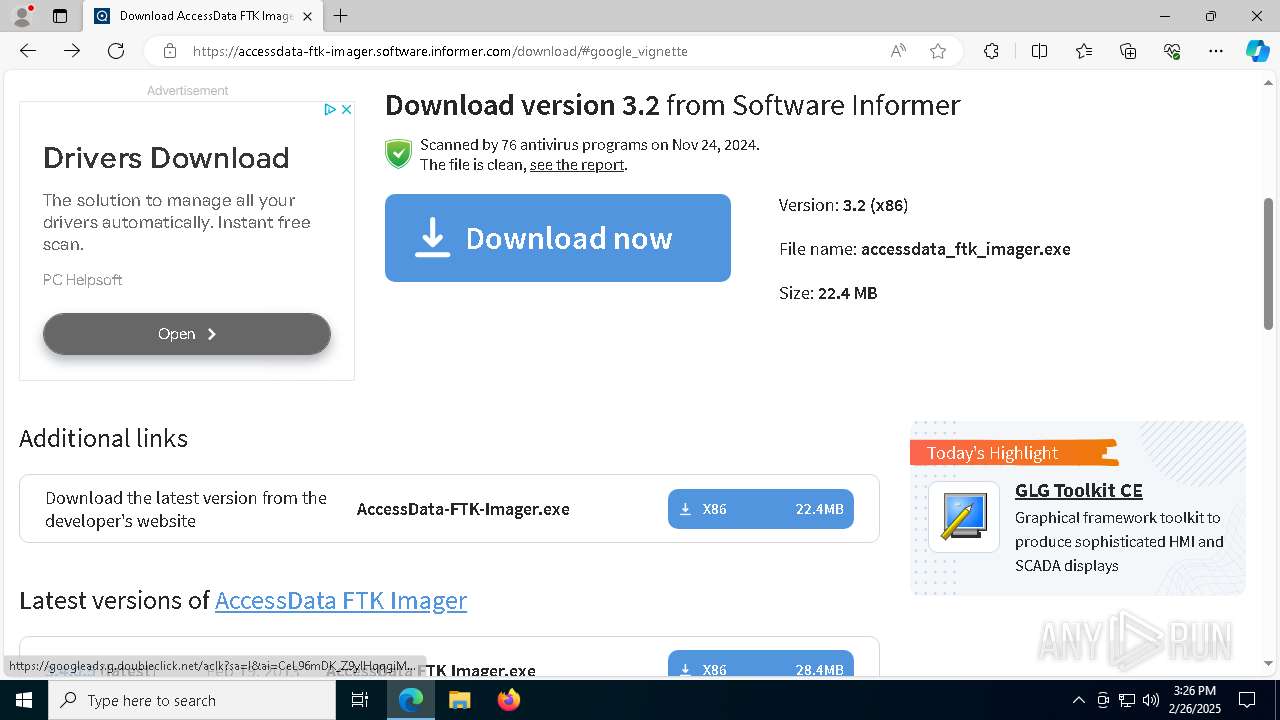Screen dimensions: 1280x720
Task: Open File Explorer from the taskbar
Action: coord(459,700)
